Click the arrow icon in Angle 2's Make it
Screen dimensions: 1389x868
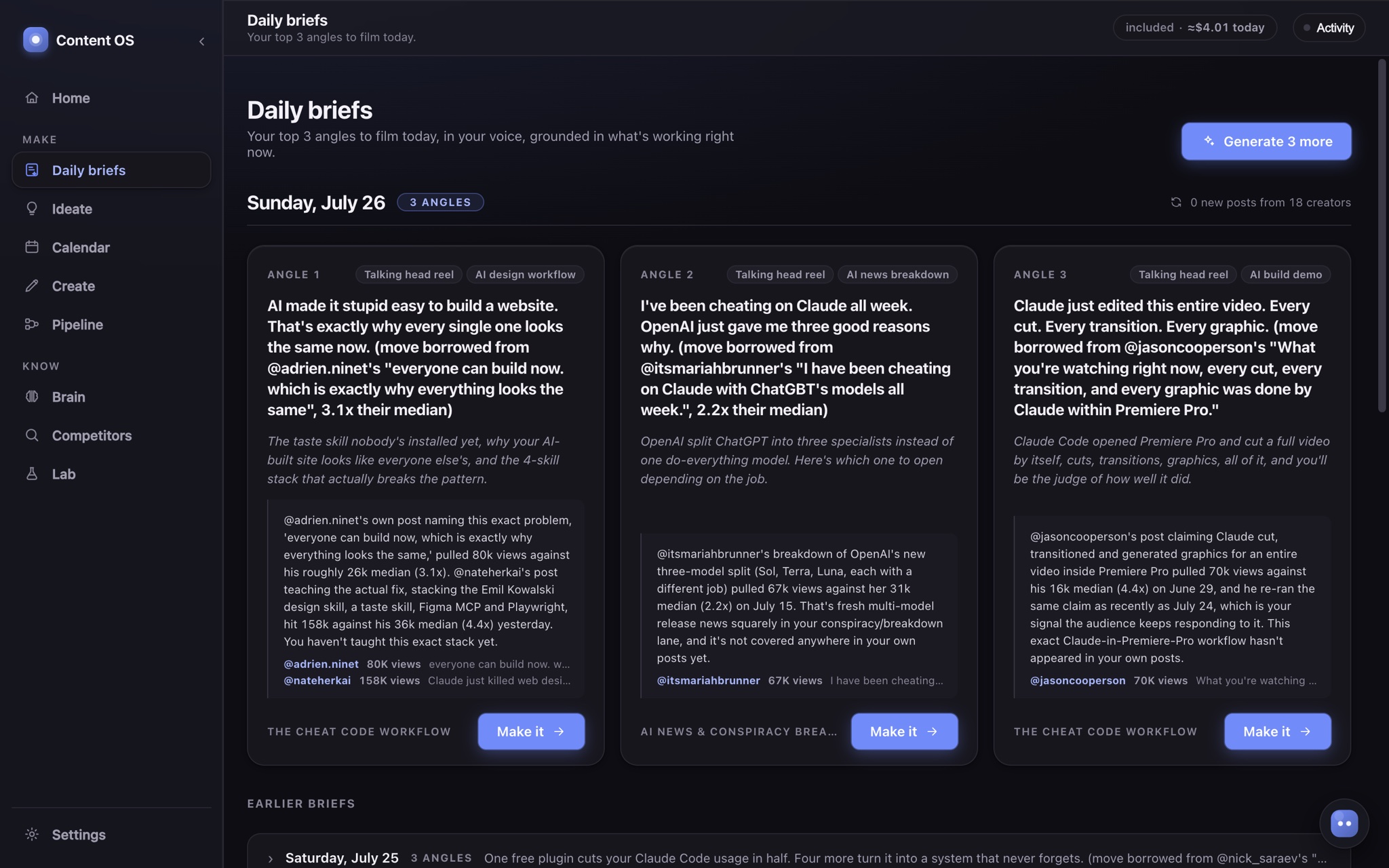click(933, 732)
